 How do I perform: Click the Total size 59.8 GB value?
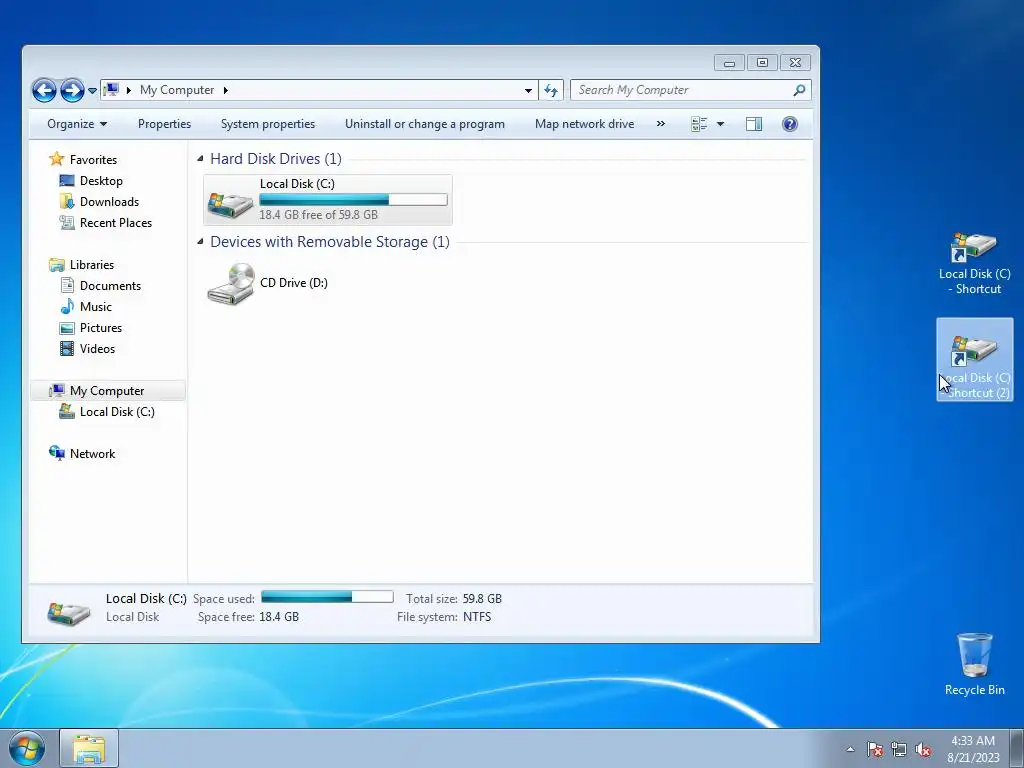[x=483, y=598]
